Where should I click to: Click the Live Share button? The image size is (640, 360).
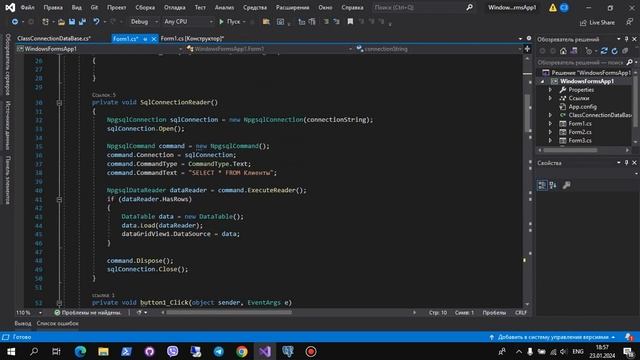click(597, 22)
